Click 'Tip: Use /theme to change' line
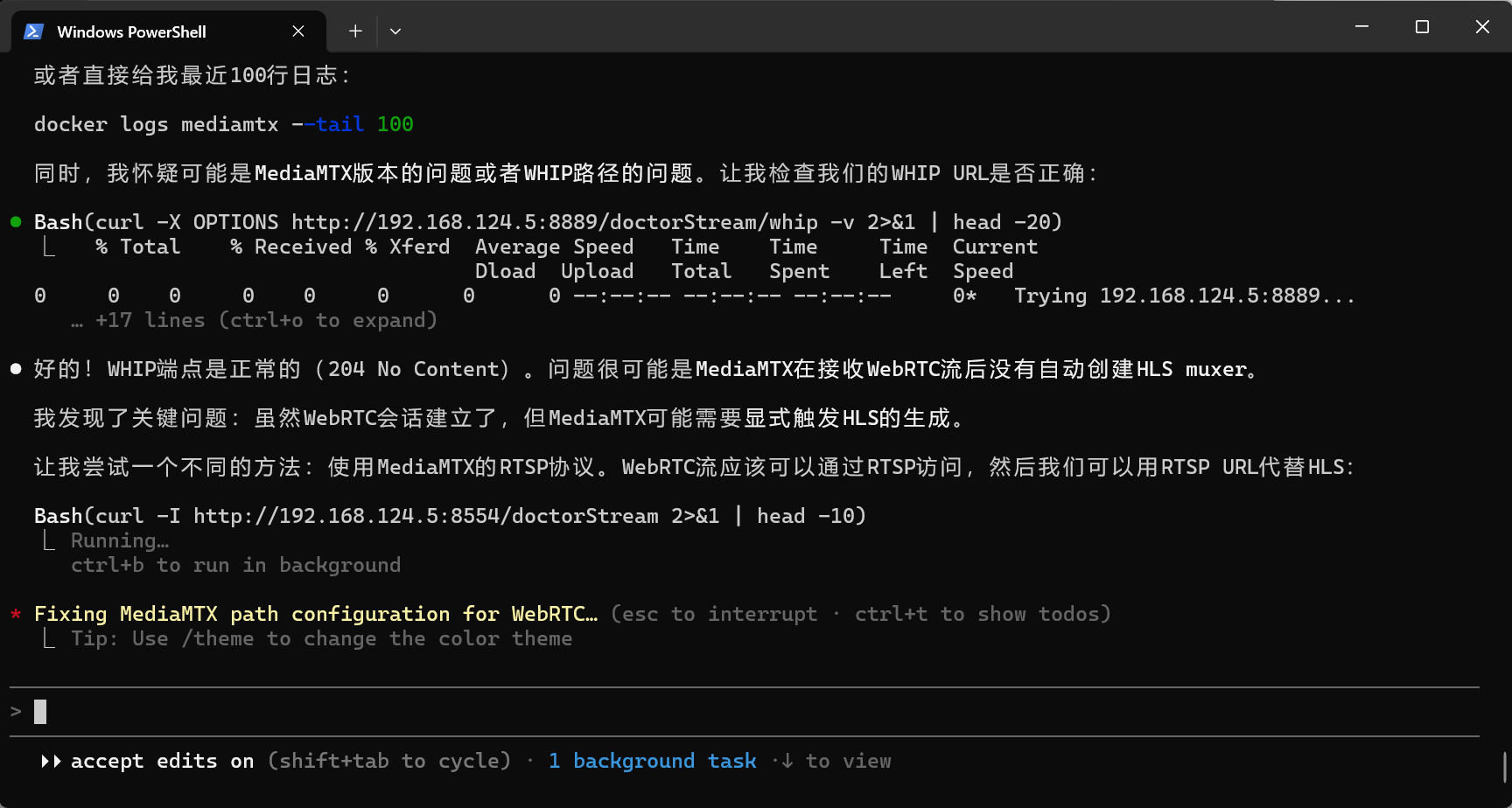 point(321,638)
